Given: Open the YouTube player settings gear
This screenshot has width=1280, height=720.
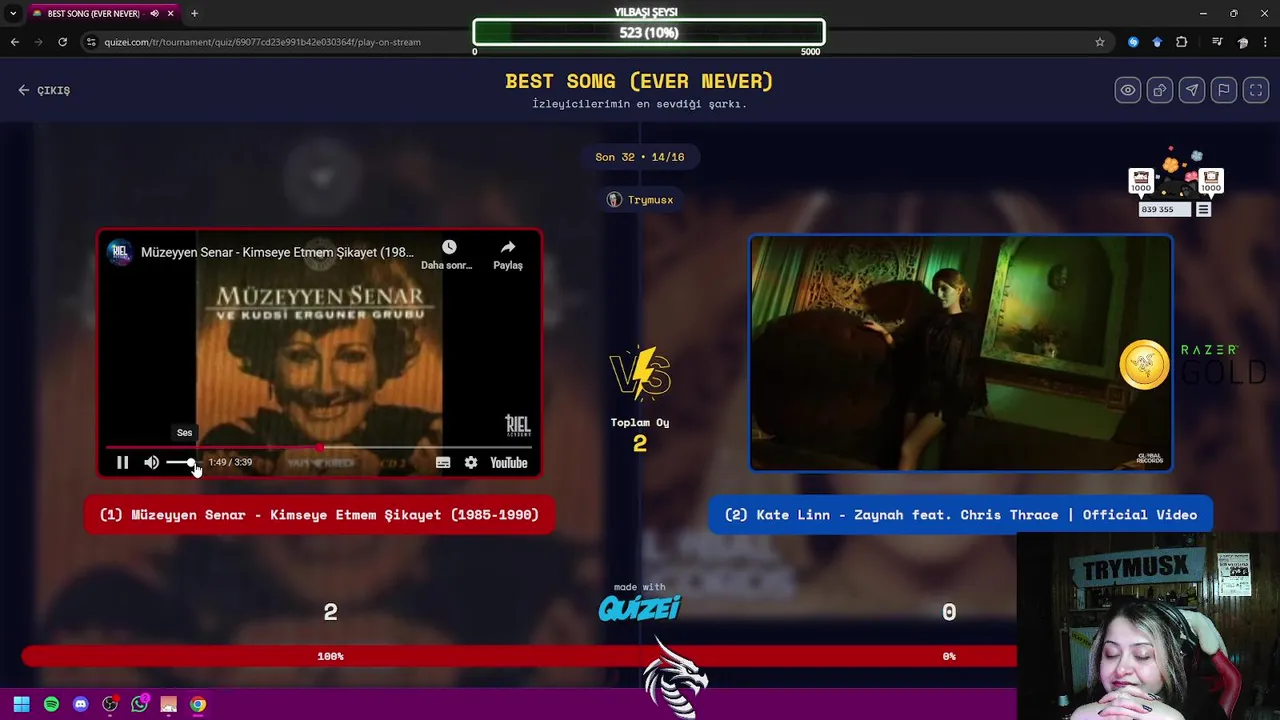Looking at the screenshot, I should click(x=471, y=462).
